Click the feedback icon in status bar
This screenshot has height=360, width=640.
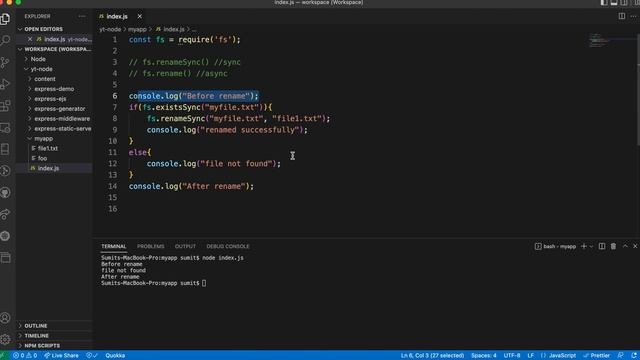pos(620,356)
